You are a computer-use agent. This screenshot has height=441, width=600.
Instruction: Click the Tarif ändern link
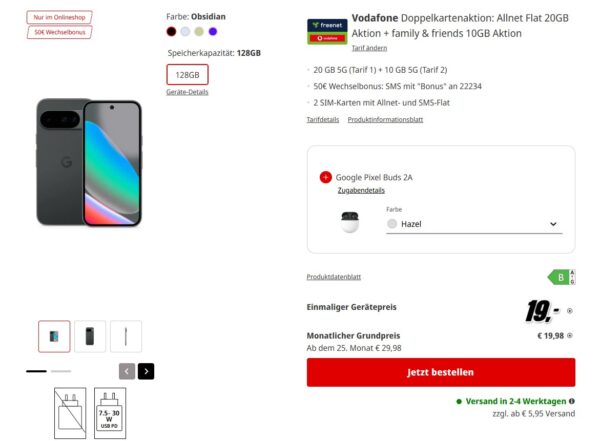point(369,48)
